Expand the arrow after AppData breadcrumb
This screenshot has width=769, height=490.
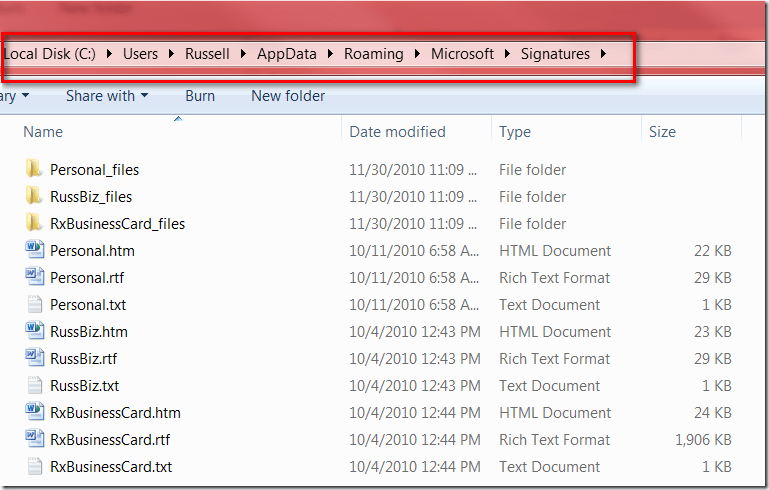pyautogui.click(x=330, y=54)
